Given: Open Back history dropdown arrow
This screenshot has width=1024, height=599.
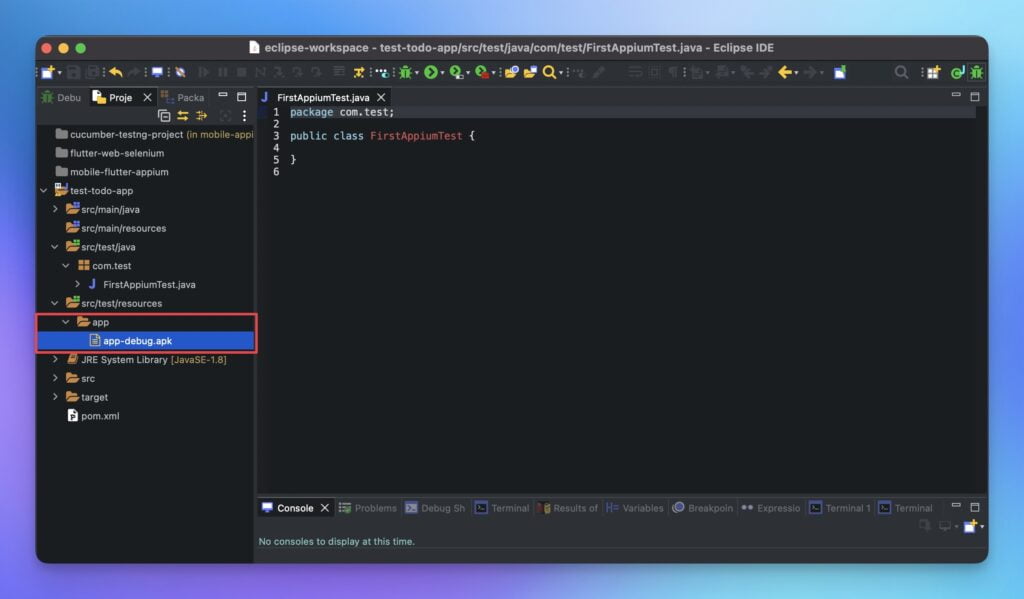Looking at the screenshot, I should 796,73.
